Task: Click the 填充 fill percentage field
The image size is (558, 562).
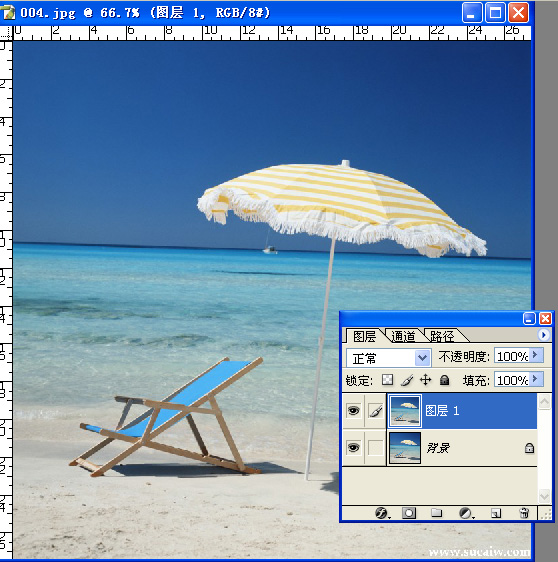Action: (512, 380)
